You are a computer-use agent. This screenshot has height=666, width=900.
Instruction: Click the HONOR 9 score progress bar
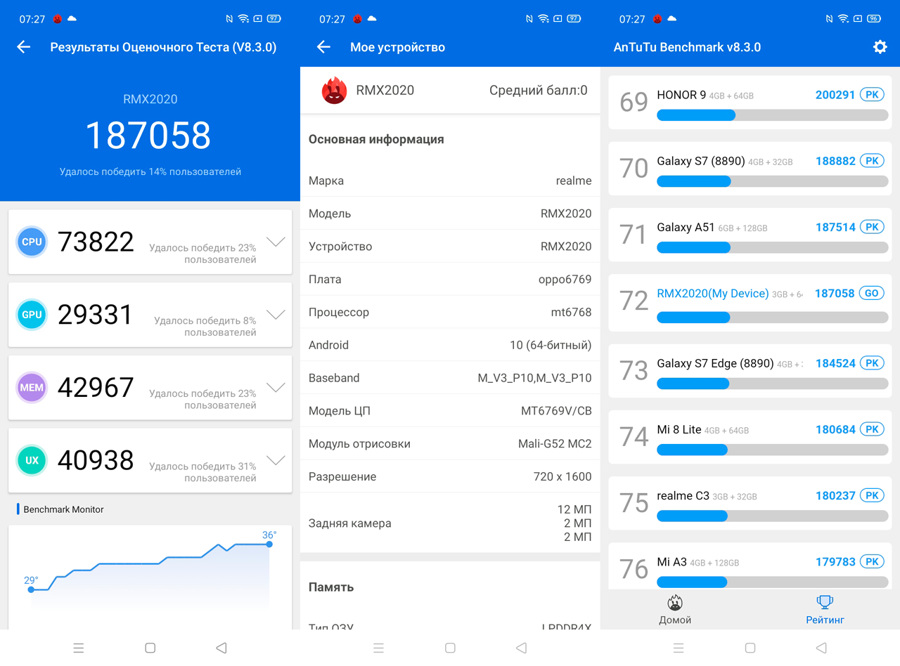[x=772, y=115]
